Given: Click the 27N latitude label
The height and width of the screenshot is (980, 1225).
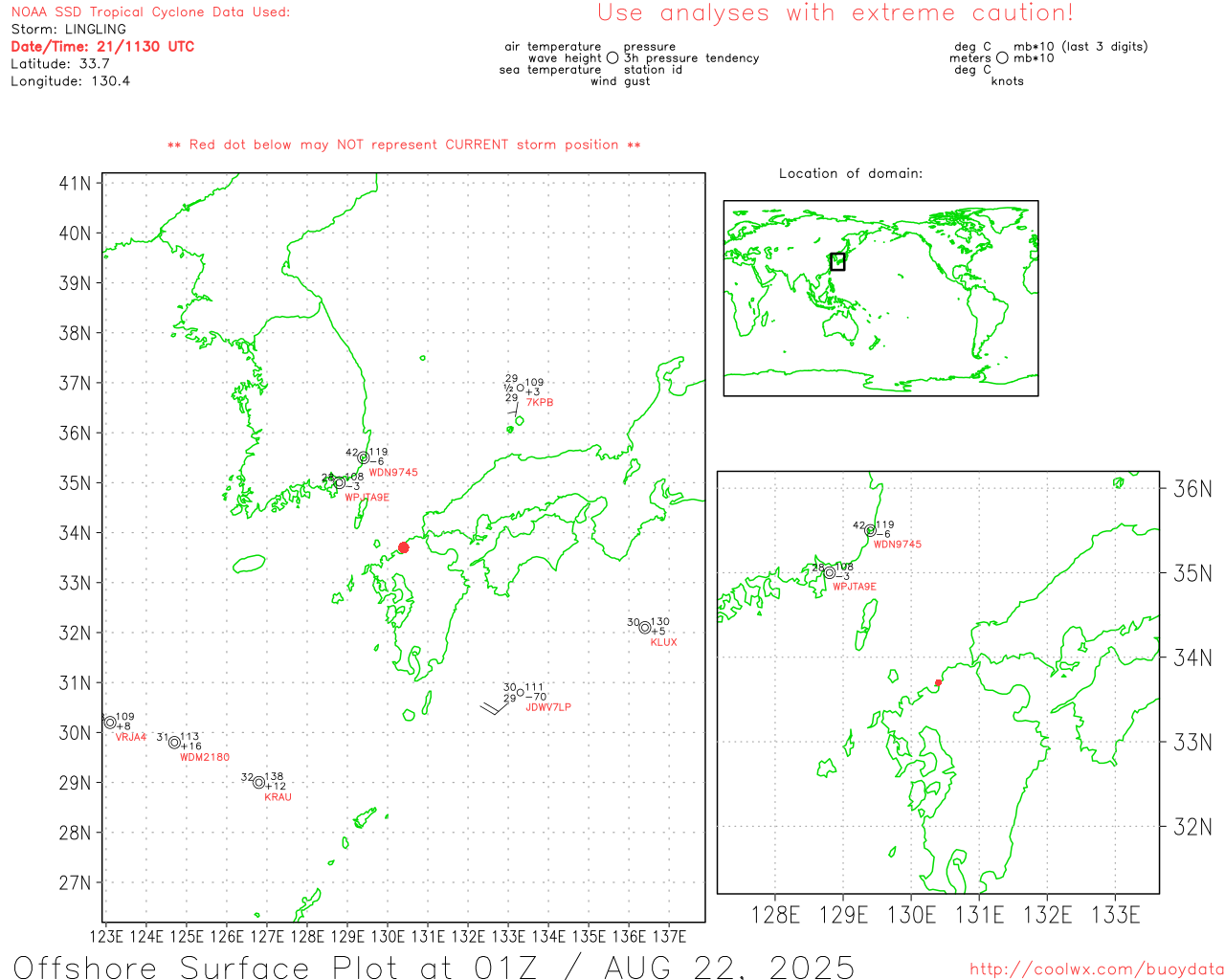Looking at the screenshot, I should (x=76, y=882).
